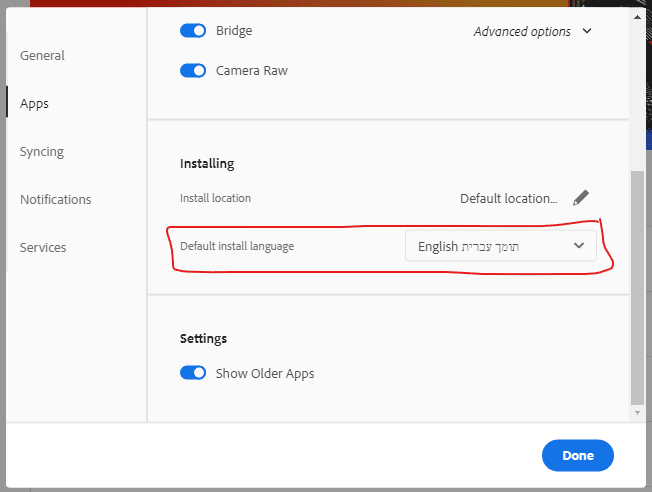Expand Advanced options chevron
This screenshot has width=652, height=492.
point(587,31)
